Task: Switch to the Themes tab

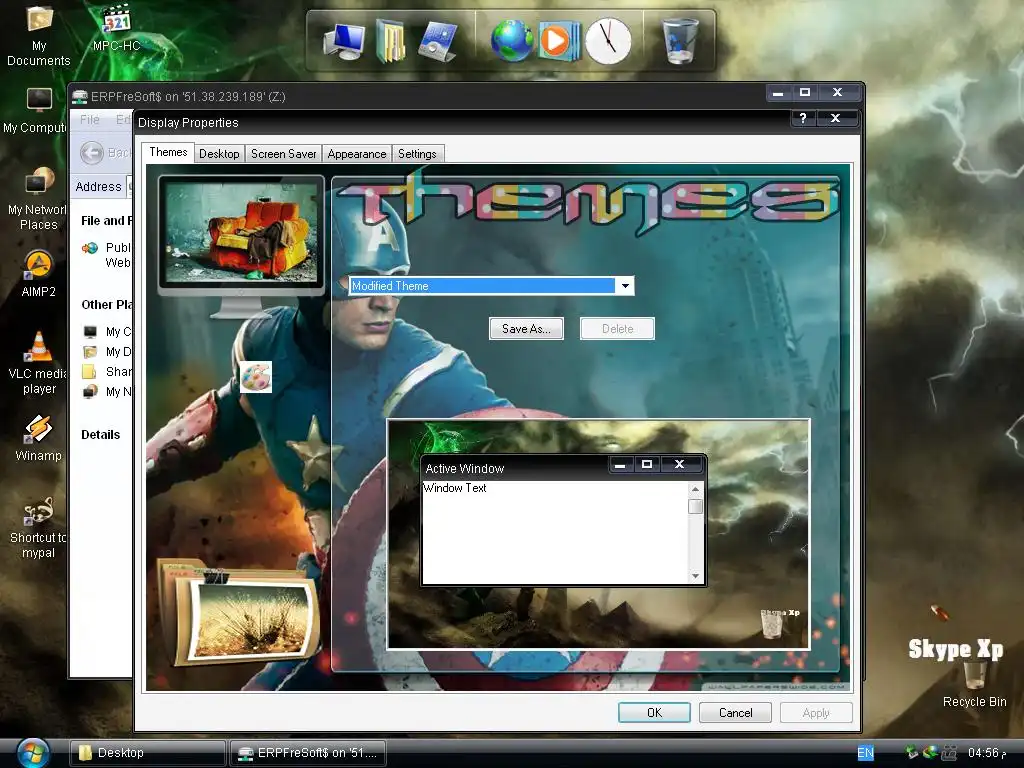Action: 168,152
